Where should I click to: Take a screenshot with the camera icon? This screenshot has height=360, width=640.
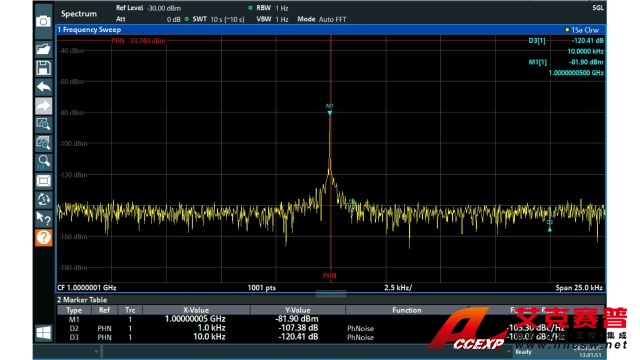43,21
